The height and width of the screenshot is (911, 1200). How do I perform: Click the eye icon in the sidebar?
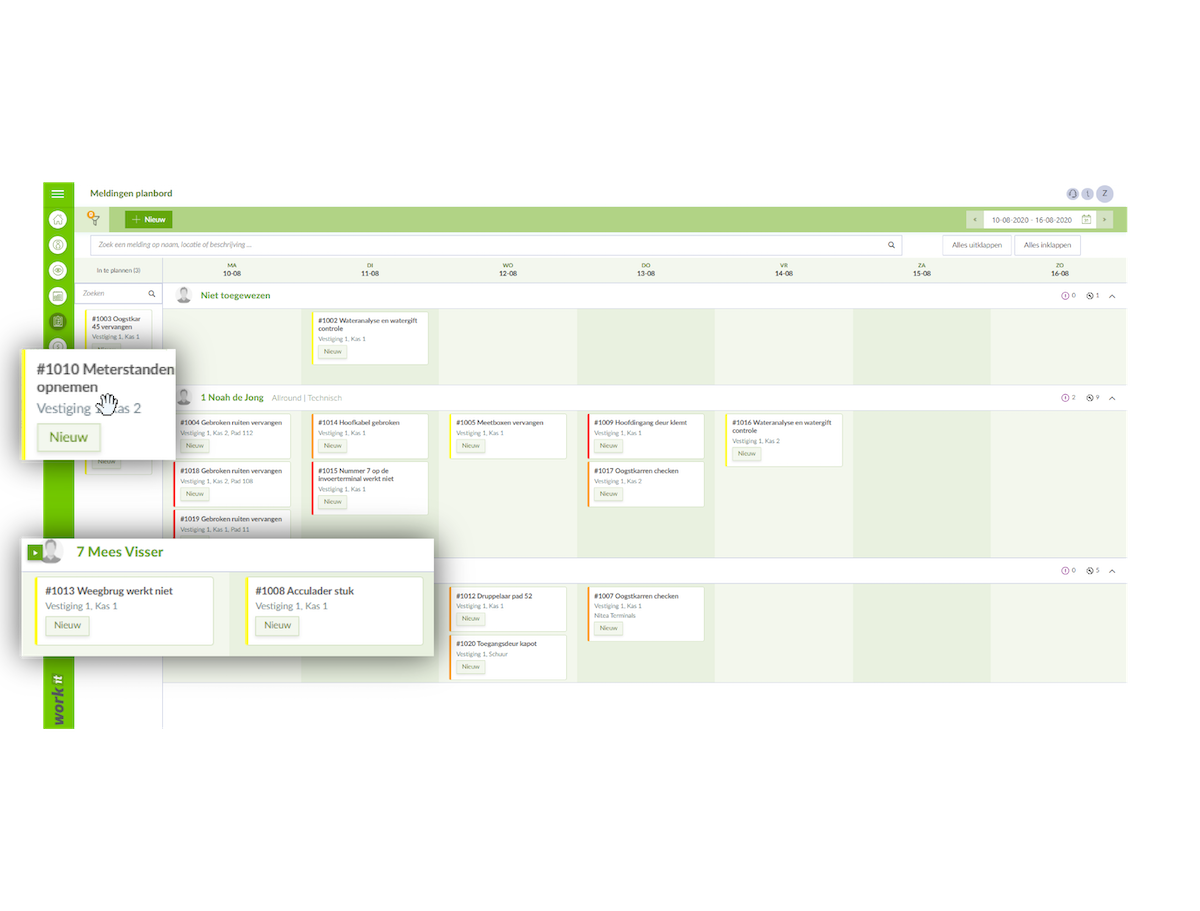coord(58,270)
